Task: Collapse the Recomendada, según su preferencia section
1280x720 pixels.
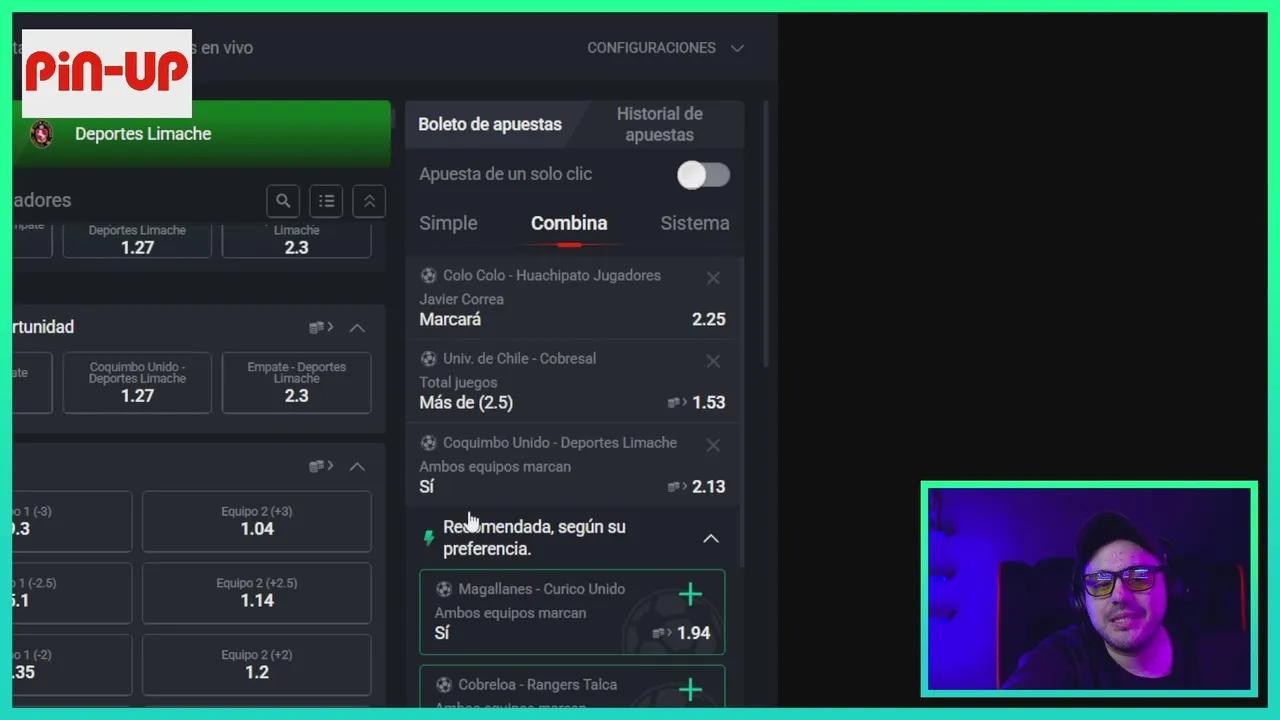Action: [711, 538]
